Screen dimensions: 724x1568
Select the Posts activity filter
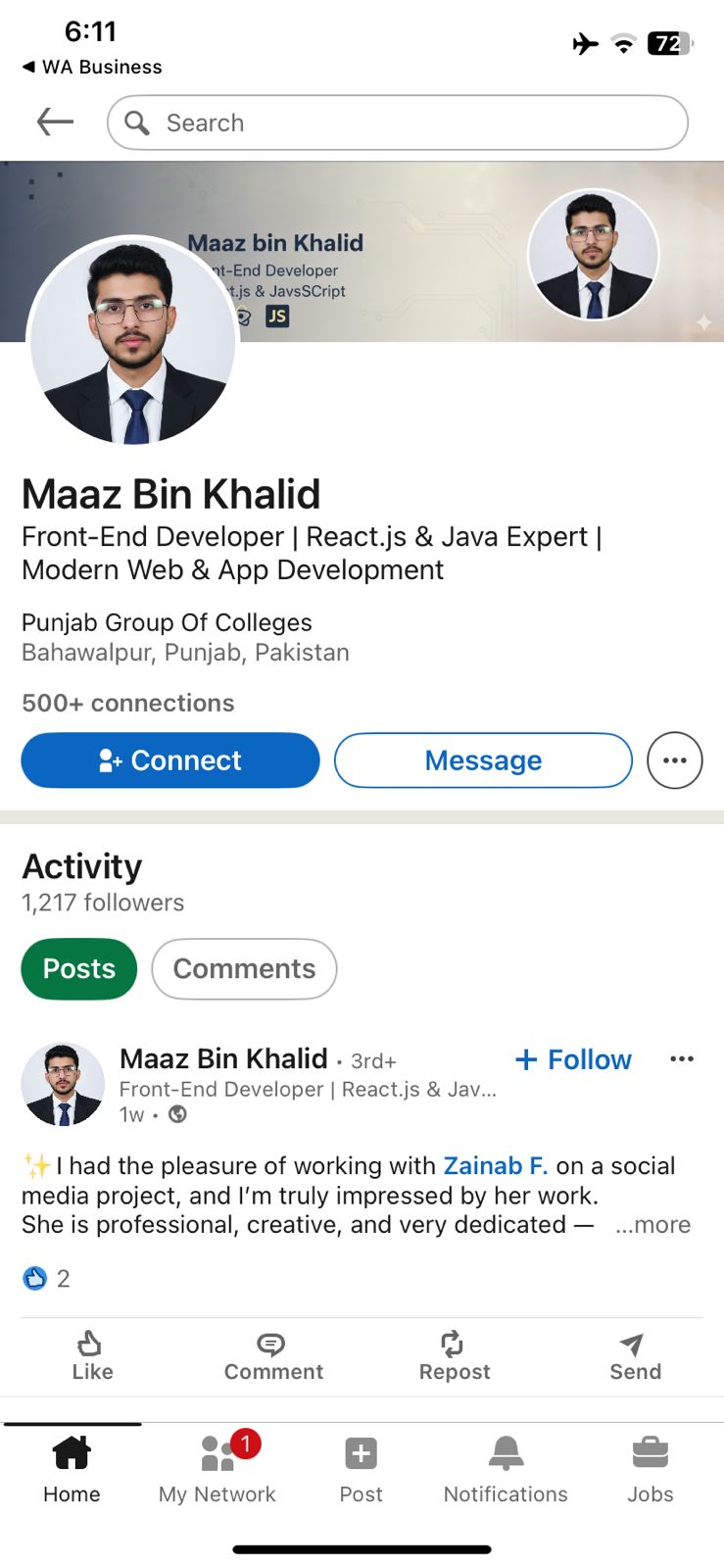point(79,969)
